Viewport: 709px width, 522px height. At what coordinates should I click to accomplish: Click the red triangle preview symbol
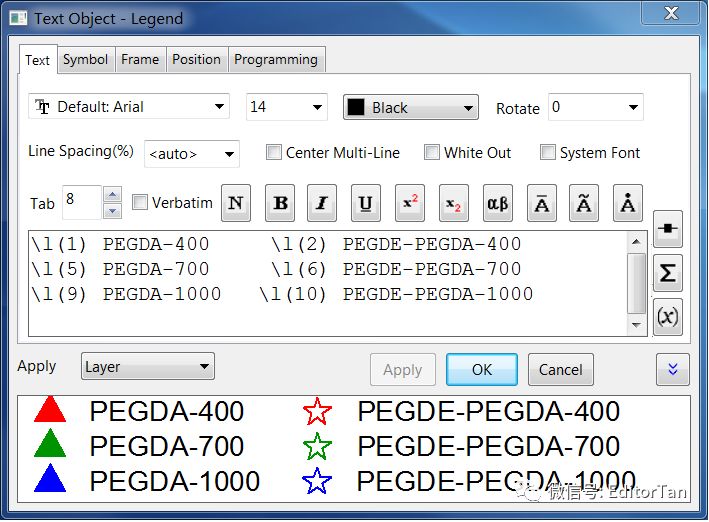coord(50,409)
